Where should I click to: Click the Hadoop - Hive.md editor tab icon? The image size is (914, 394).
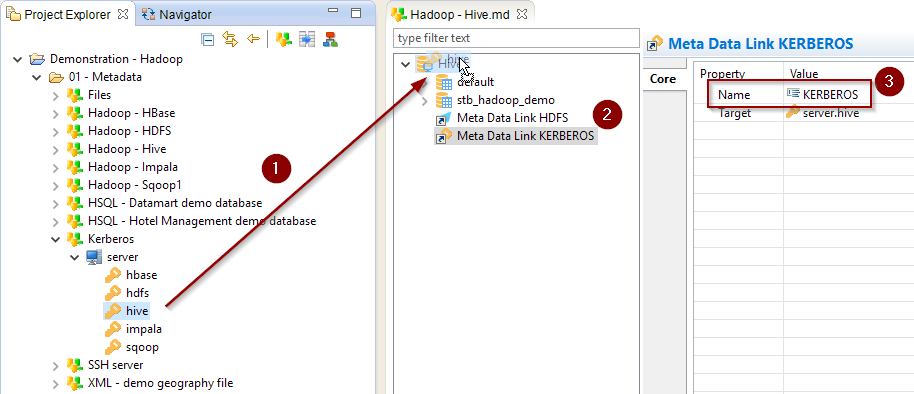[399, 15]
